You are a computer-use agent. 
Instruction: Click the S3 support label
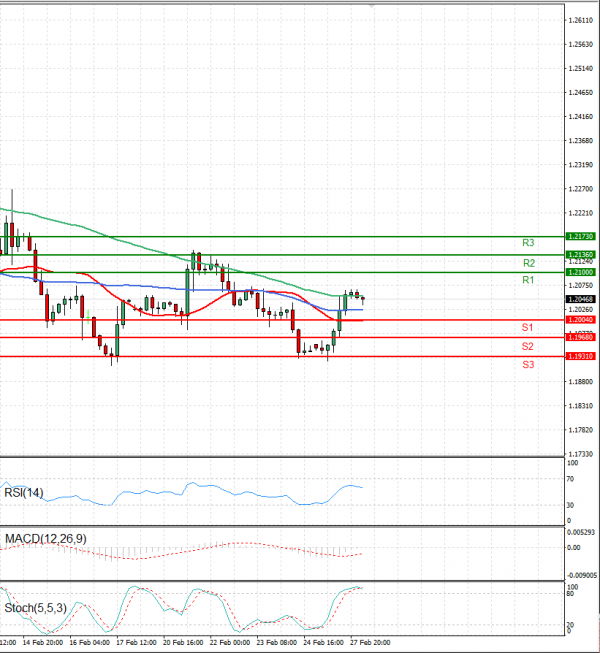click(528, 365)
